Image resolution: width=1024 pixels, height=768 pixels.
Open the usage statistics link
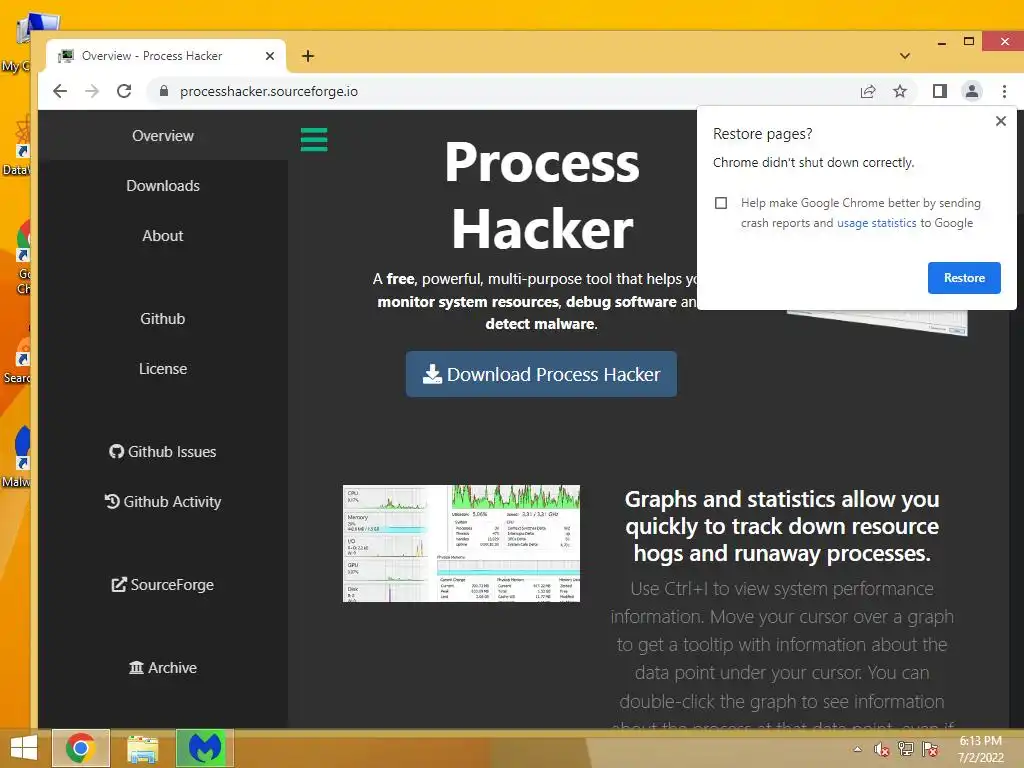pos(876,223)
